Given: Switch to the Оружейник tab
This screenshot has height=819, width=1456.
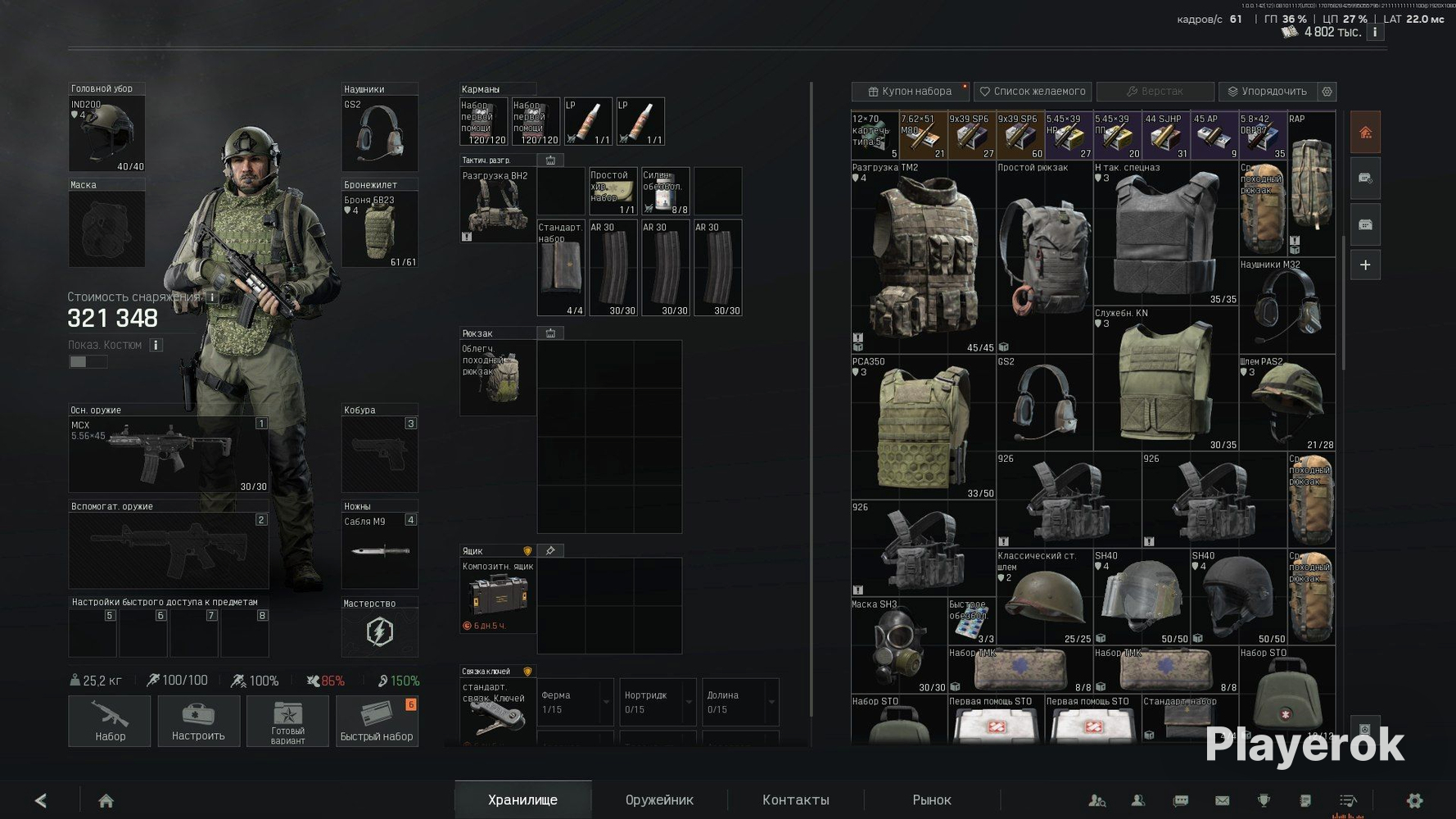Looking at the screenshot, I should click(x=659, y=800).
